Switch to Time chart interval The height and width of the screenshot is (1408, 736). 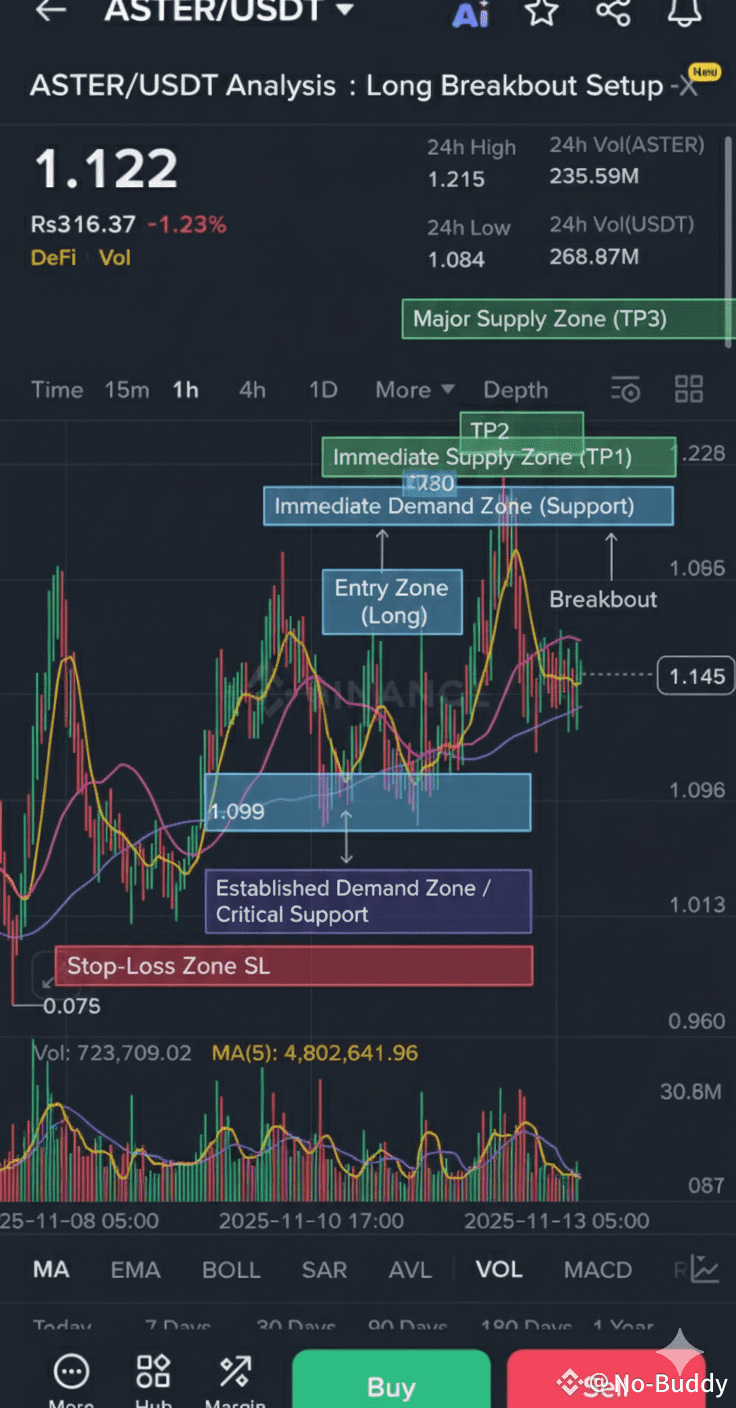click(57, 390)
